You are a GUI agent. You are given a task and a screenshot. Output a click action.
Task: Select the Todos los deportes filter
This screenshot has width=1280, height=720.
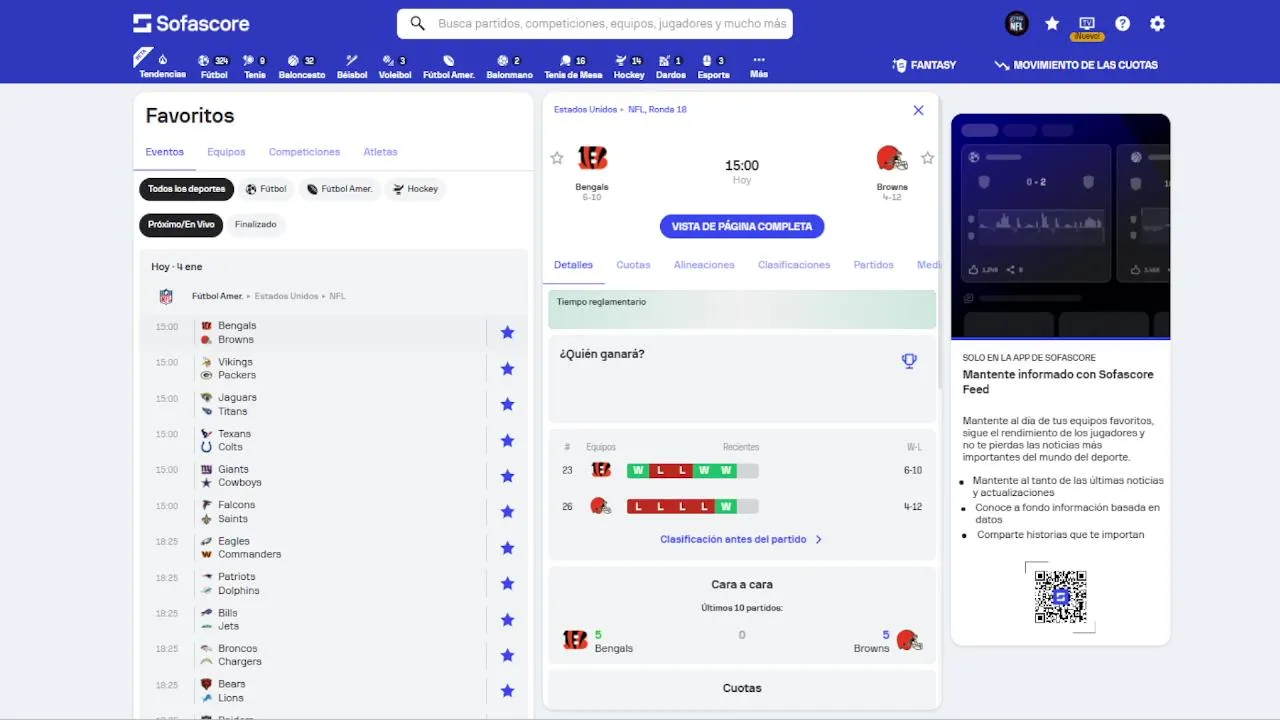186,189
